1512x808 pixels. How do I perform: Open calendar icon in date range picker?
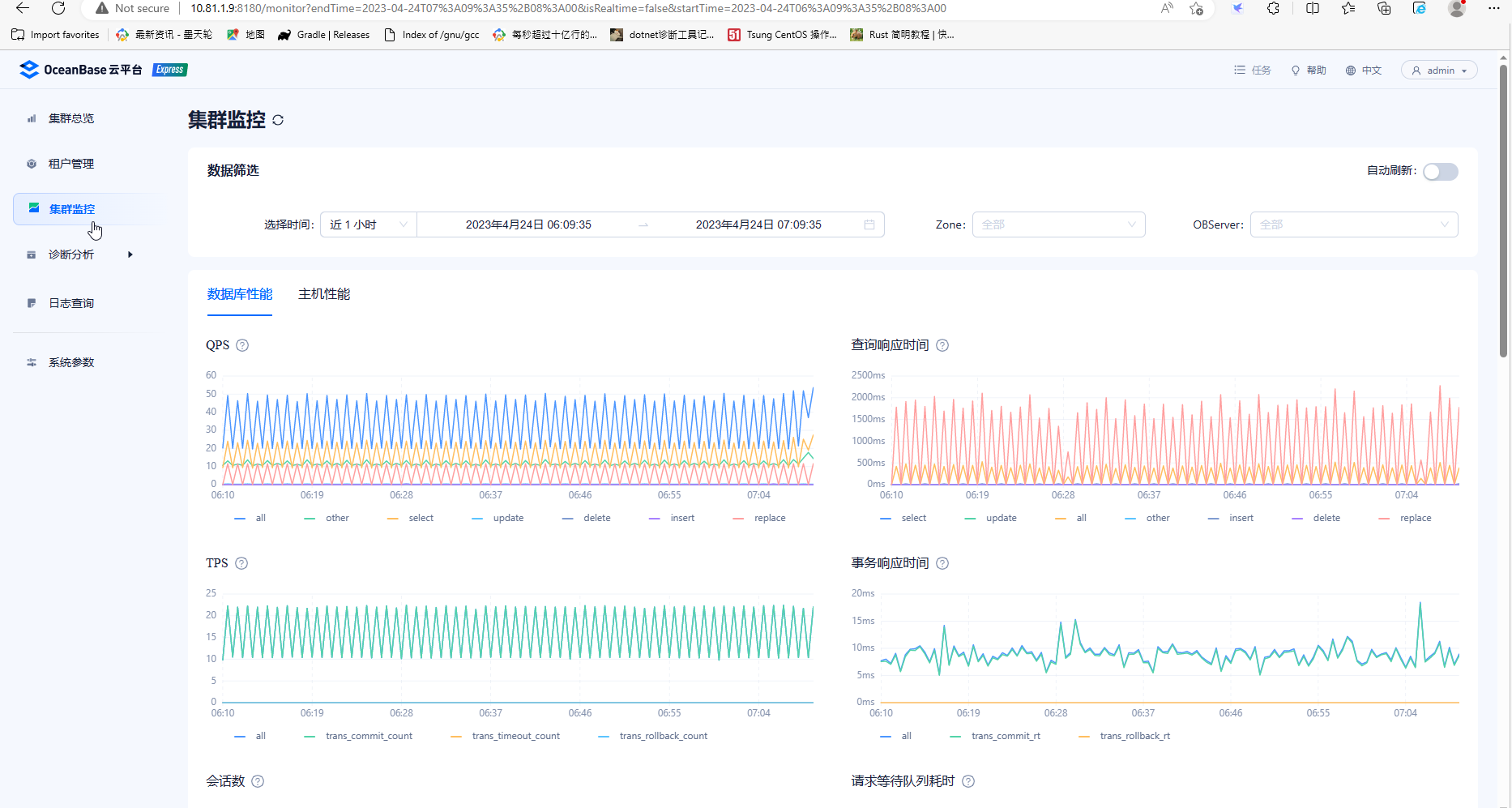click(869, 224)
